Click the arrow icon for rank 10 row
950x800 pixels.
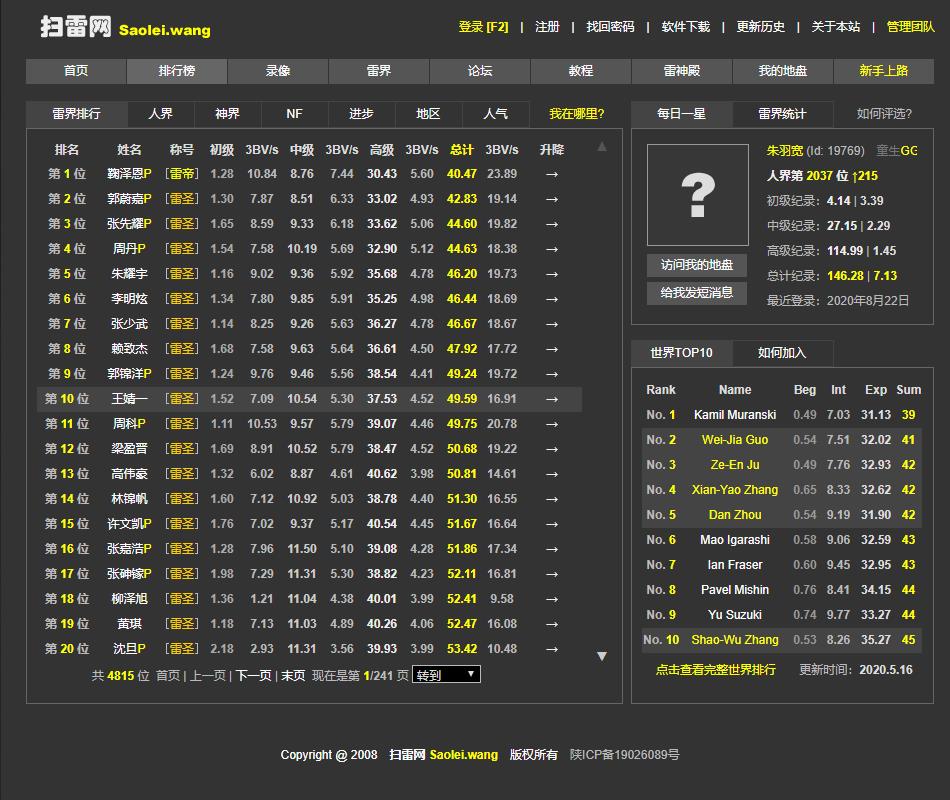click(551, 399)
